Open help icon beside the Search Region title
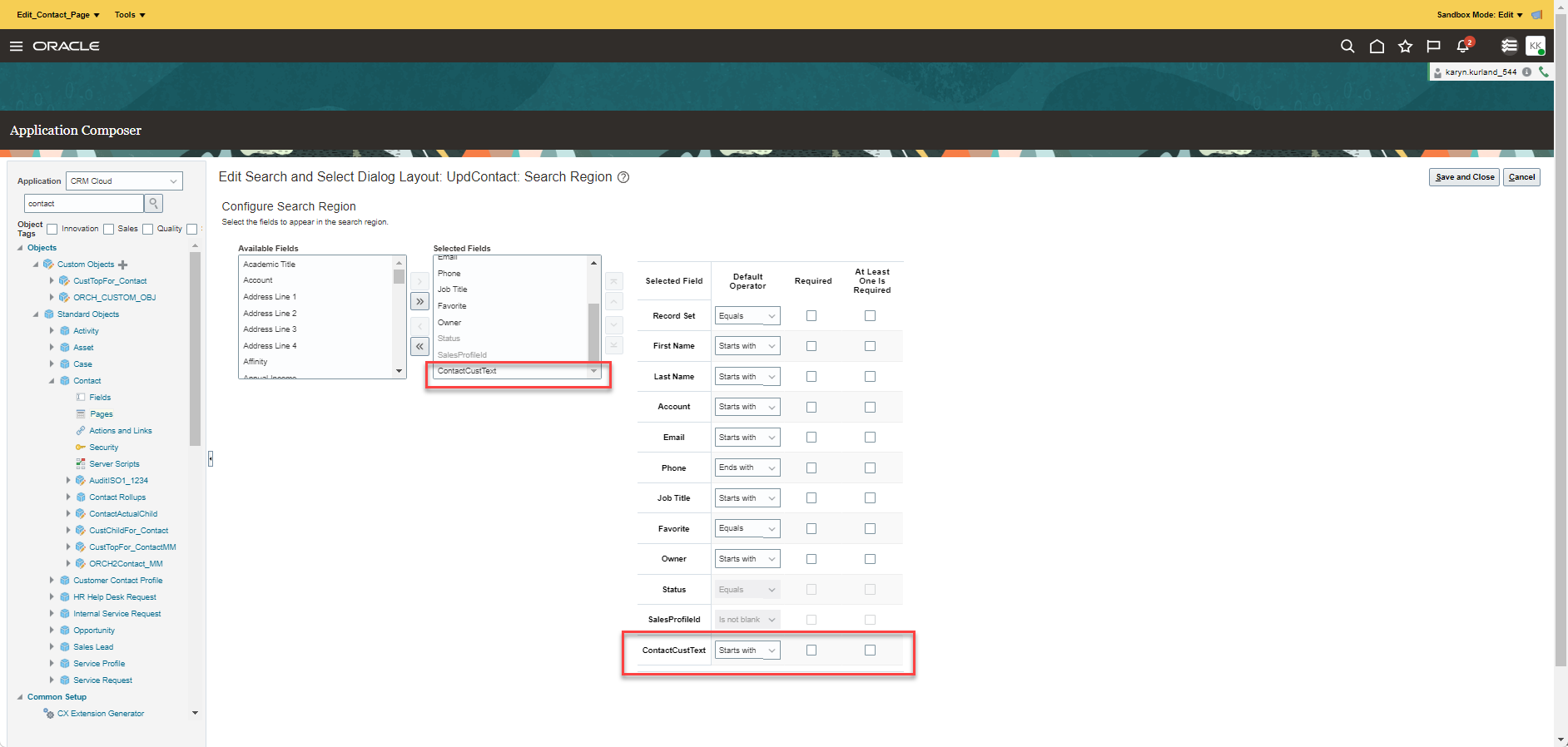1568x747 pixels. click(623, 177)
